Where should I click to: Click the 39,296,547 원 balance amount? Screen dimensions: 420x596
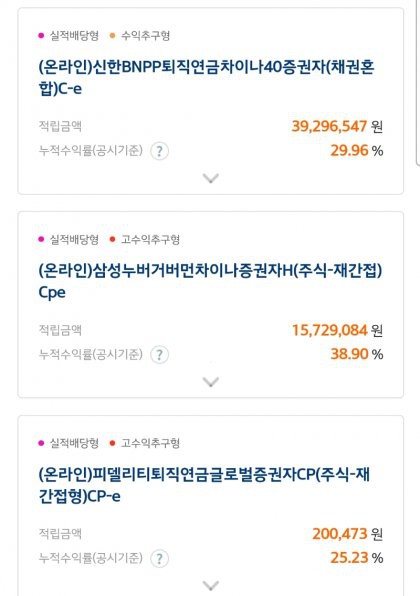click(337, 127)
